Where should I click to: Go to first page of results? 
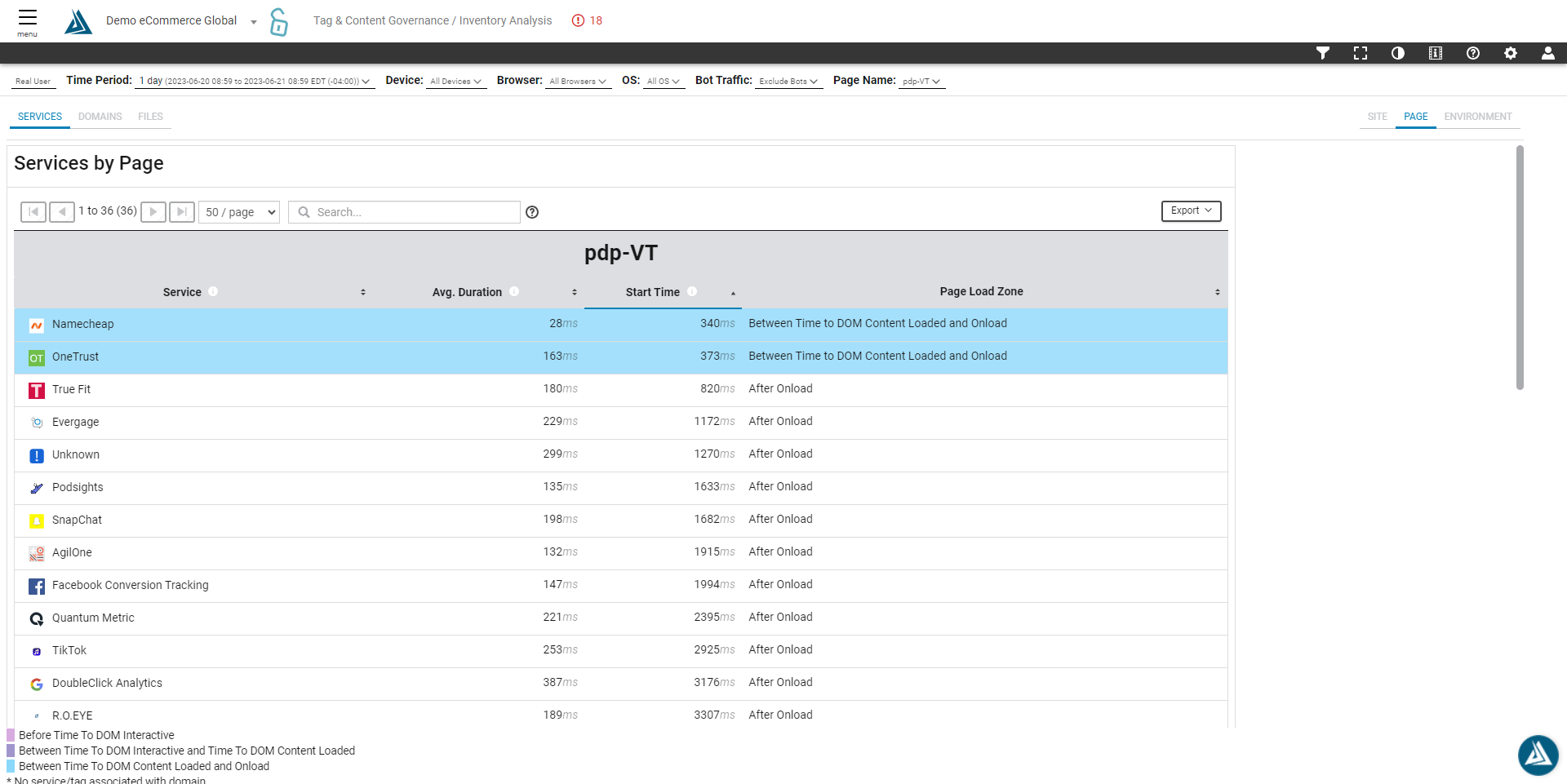[x=33, y=212]
